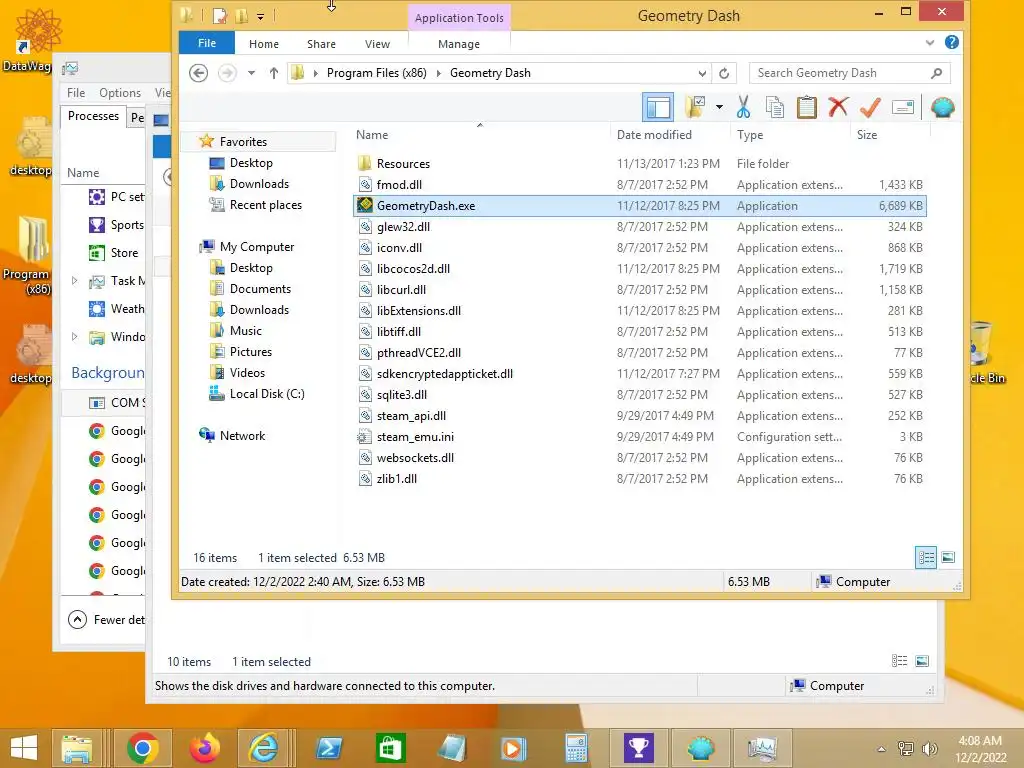Image resolution: width=1024 pixels, height=768 pixels.
Task: Expand the folder options dropdown arrow
Action: (719, 107)
